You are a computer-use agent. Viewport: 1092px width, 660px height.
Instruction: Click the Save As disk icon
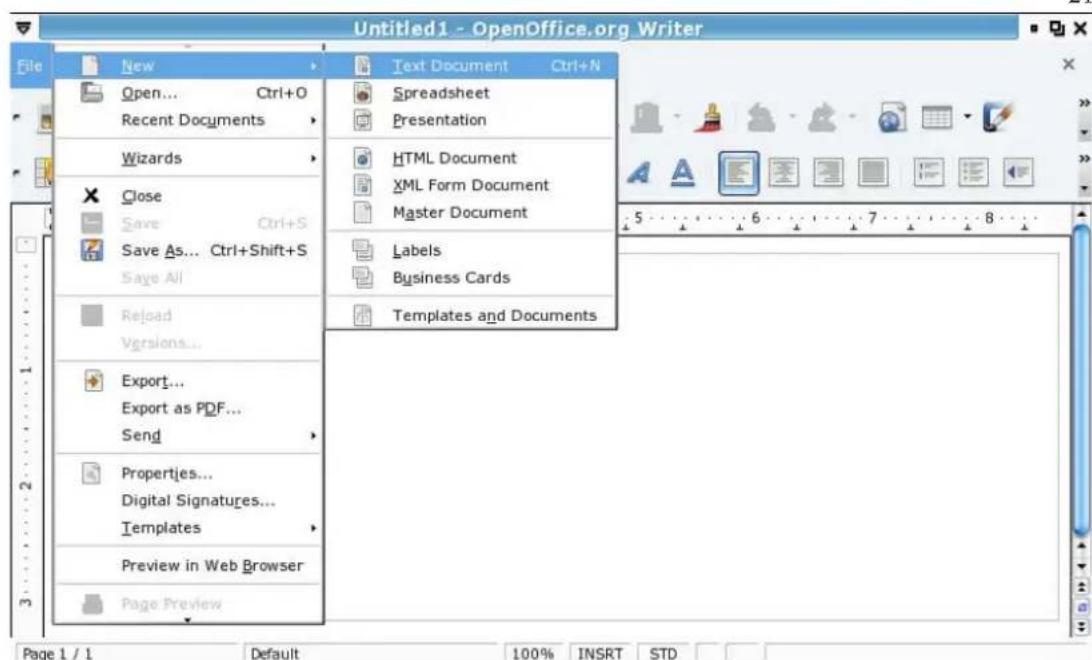92,250
